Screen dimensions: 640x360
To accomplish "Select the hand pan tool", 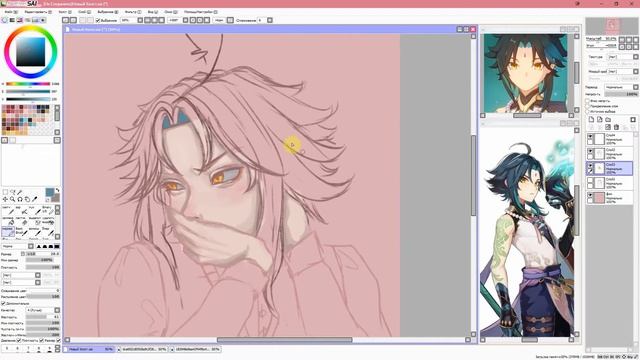I will 27,199.
